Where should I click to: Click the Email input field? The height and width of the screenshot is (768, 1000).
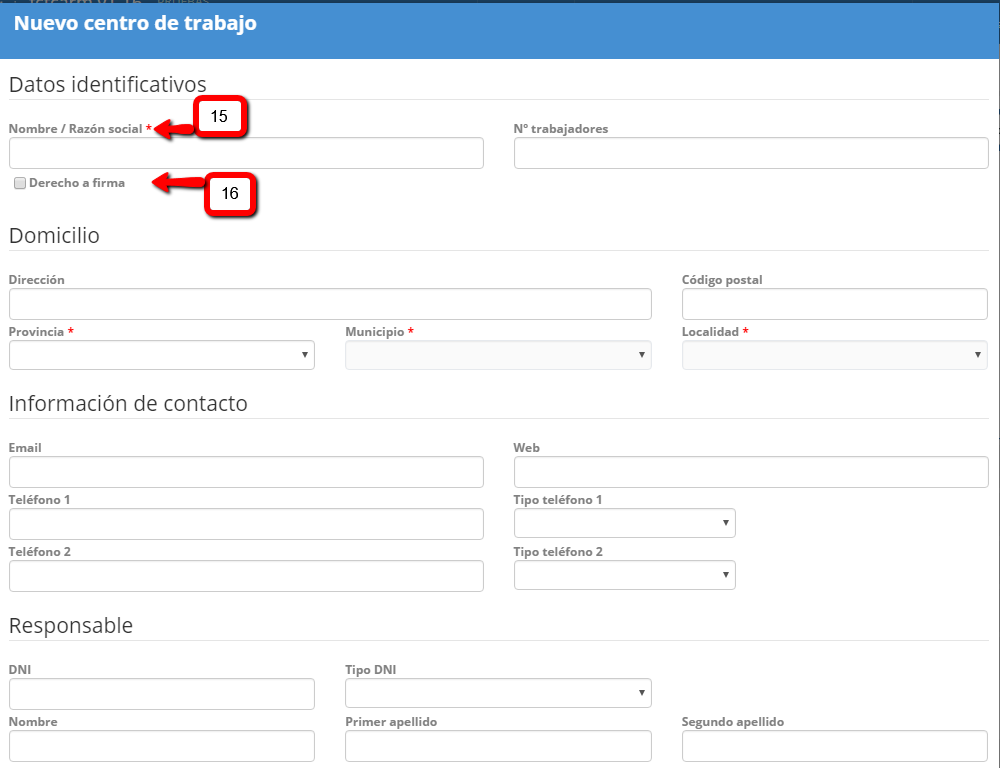pos(246,472)
